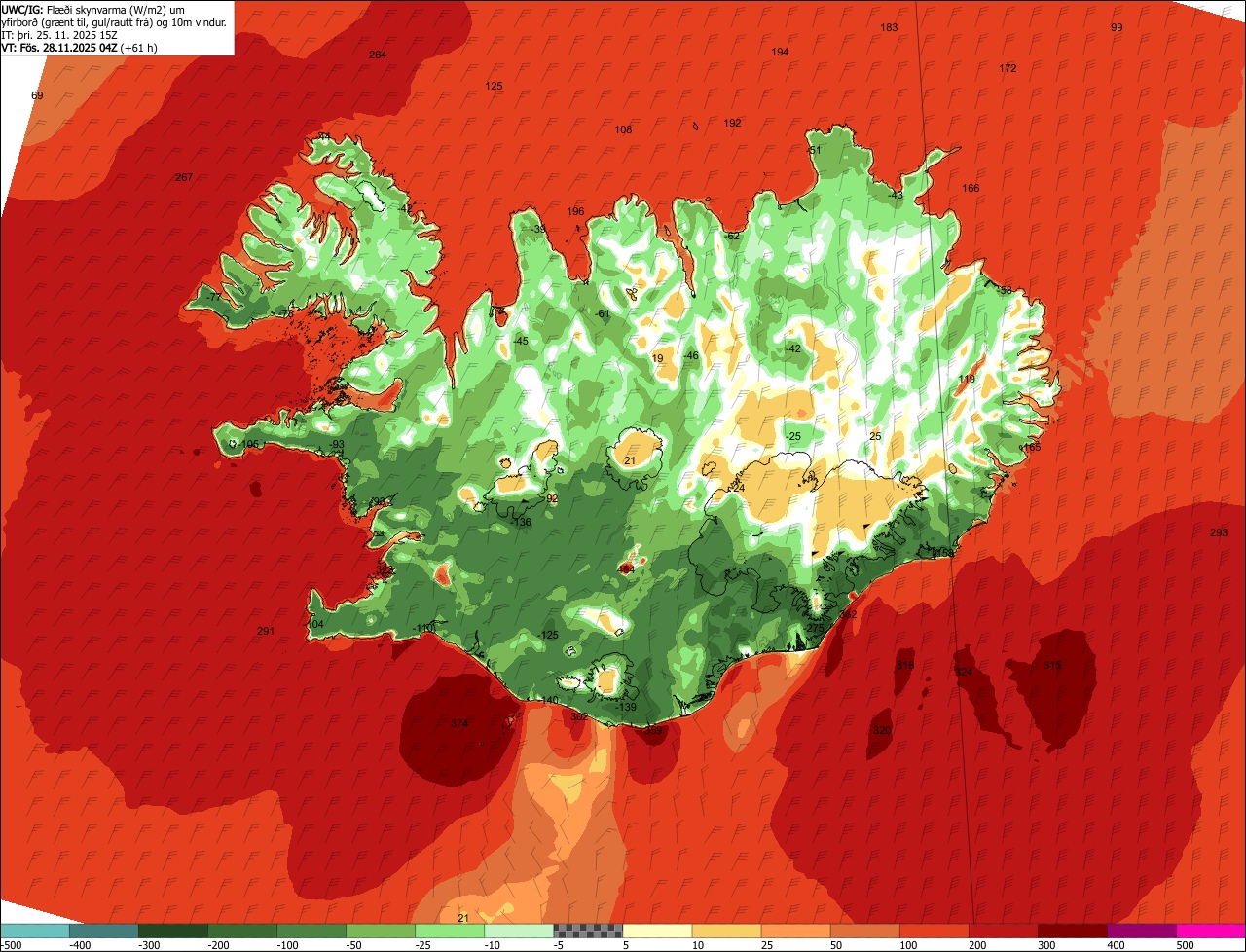The width and height of the screenshot is (1246, 952).
Task: Click the legend swatch between -400 and -300
Action: click(103, 931)
